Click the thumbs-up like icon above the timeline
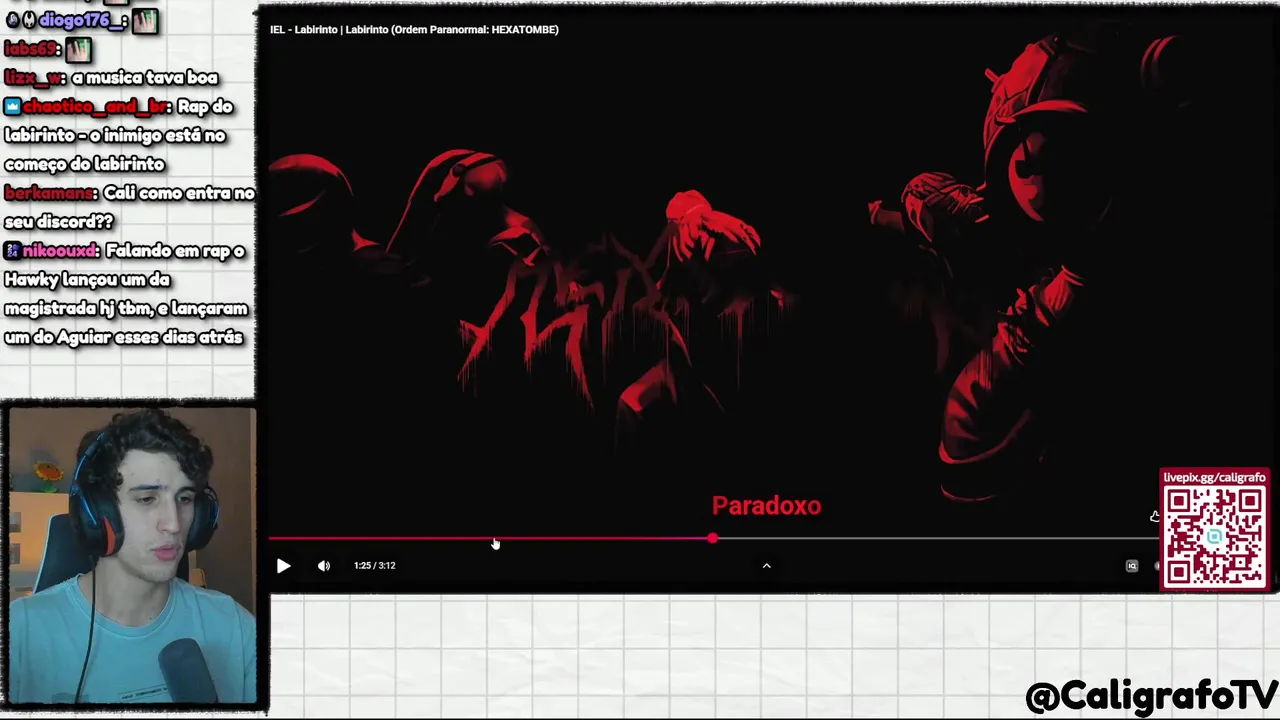Image resolution: width=1280 pixels, height=720 pixels. coord(1155,516)
